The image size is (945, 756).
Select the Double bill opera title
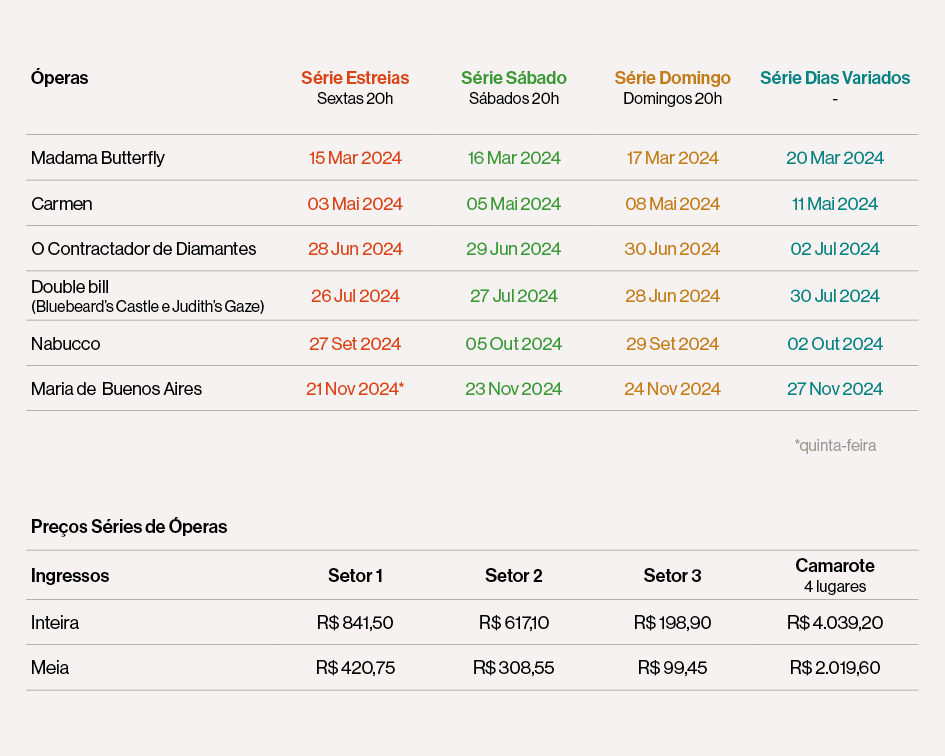(x=70, y=288)
